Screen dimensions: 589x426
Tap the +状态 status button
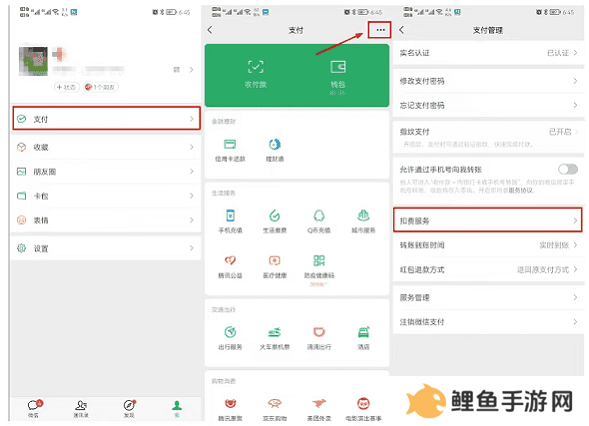[67, 87]
